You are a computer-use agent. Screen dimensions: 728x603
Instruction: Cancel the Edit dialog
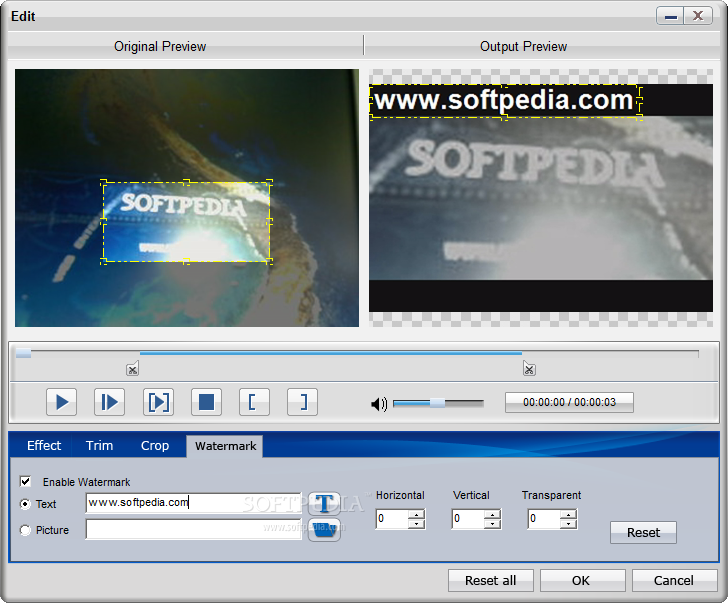[673, 581]
